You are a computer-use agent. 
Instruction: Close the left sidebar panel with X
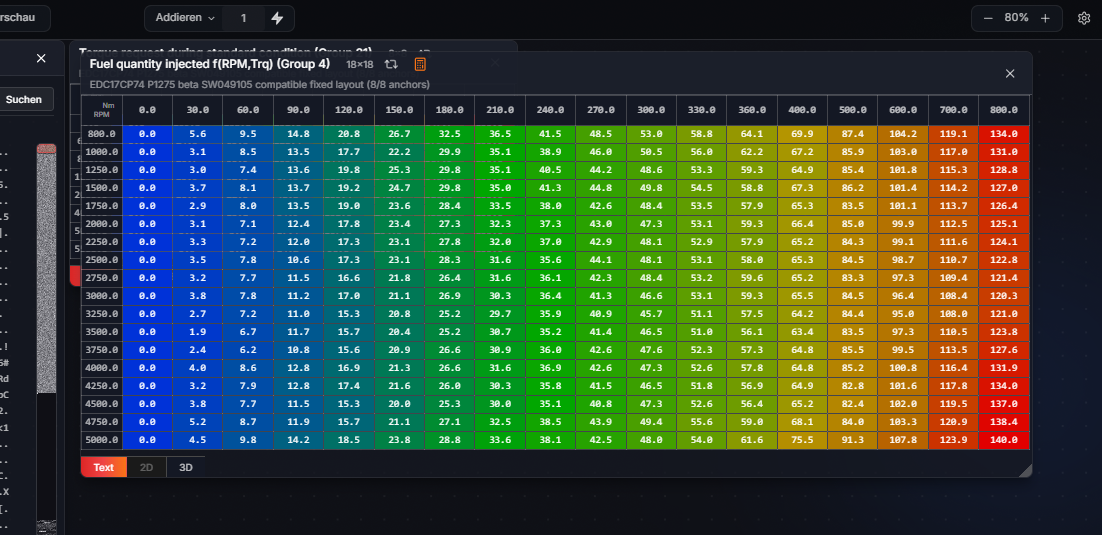41,58
